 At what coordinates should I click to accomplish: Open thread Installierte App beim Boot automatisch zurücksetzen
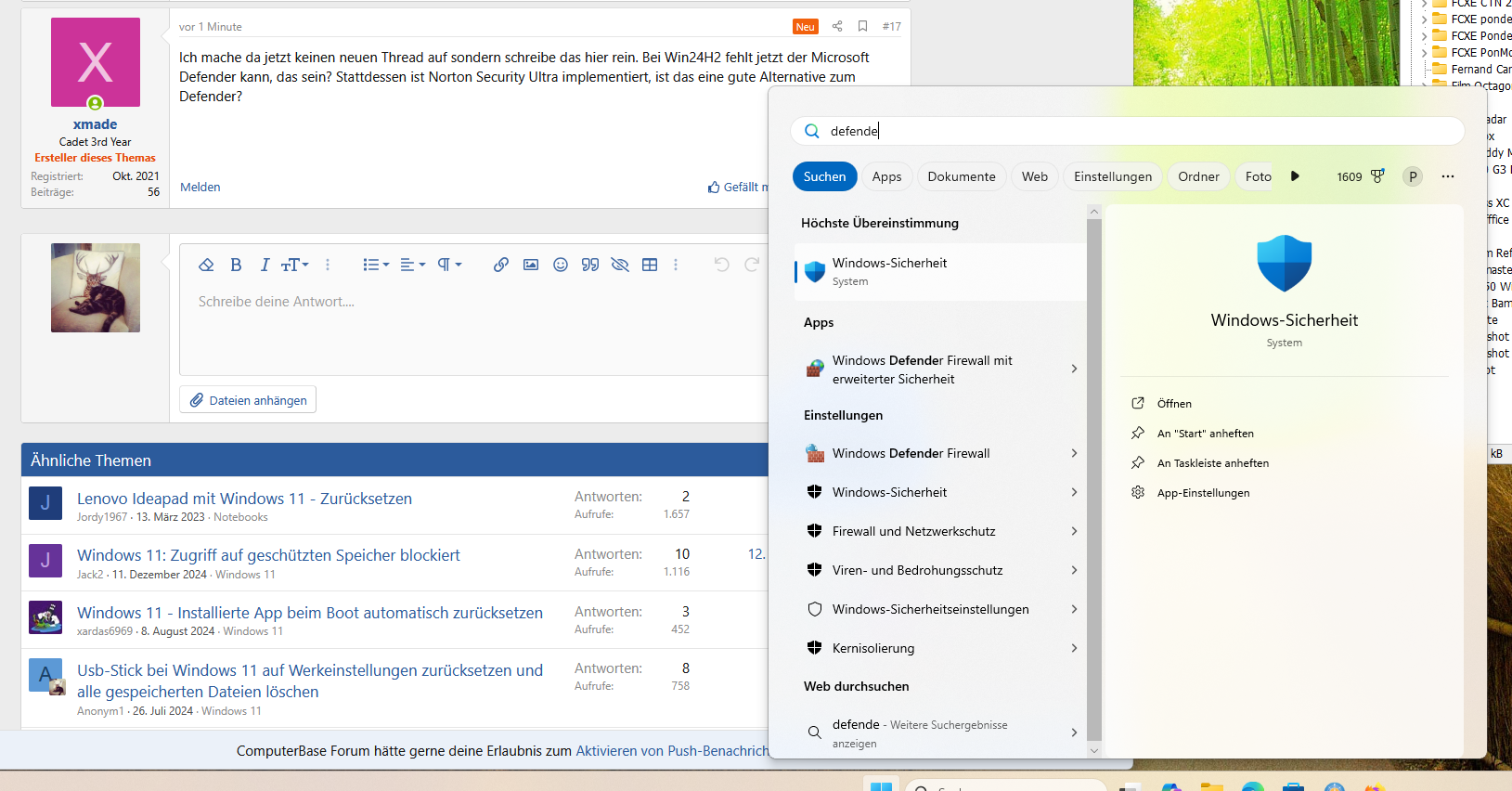[x=310, y=613]
